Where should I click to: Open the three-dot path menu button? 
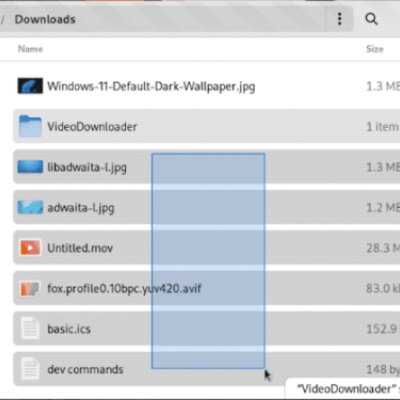point(339,19)
